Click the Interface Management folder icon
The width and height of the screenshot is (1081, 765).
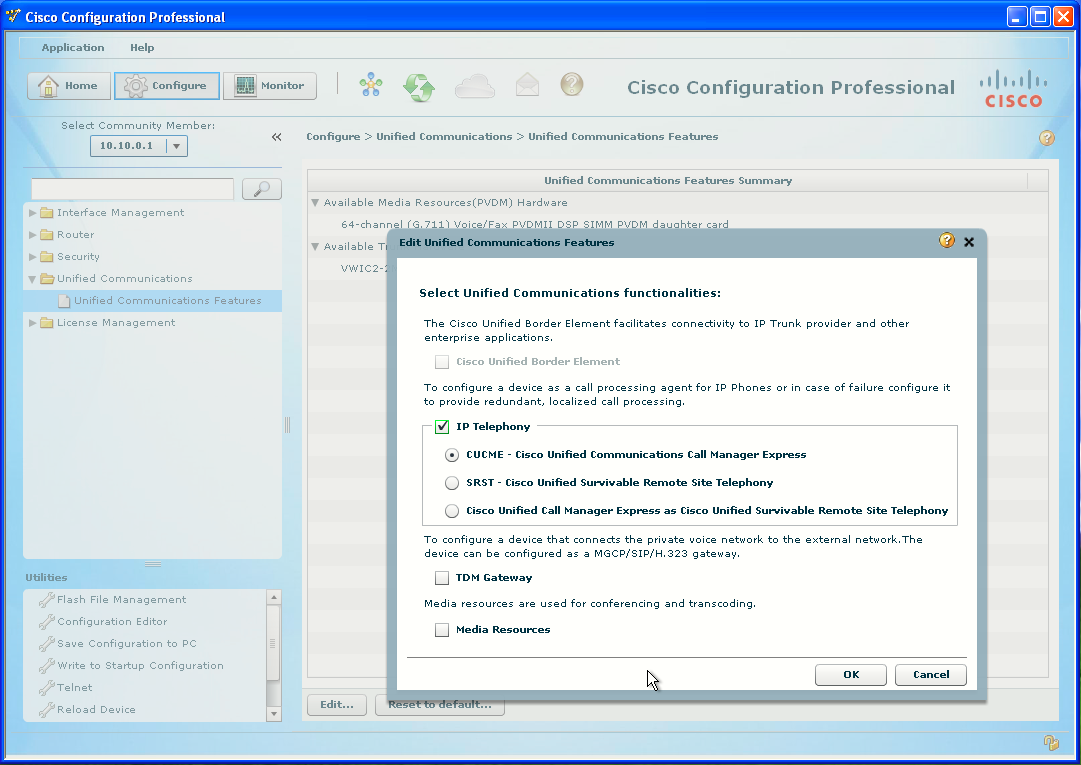[x=47, y=213]
